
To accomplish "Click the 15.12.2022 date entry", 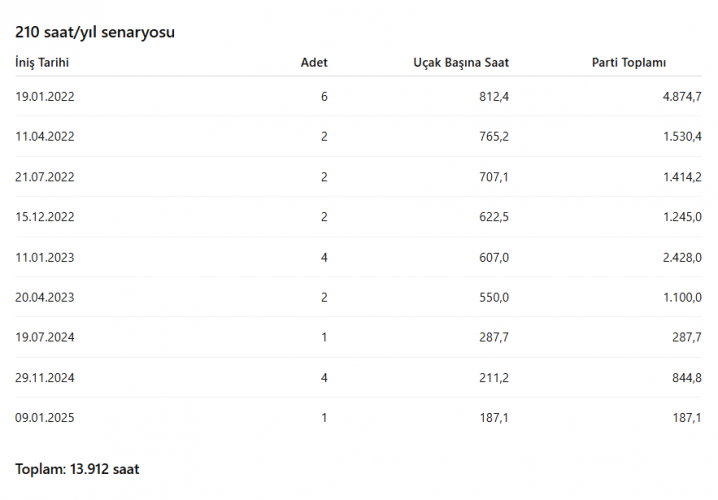I will (x=44, y=217).
